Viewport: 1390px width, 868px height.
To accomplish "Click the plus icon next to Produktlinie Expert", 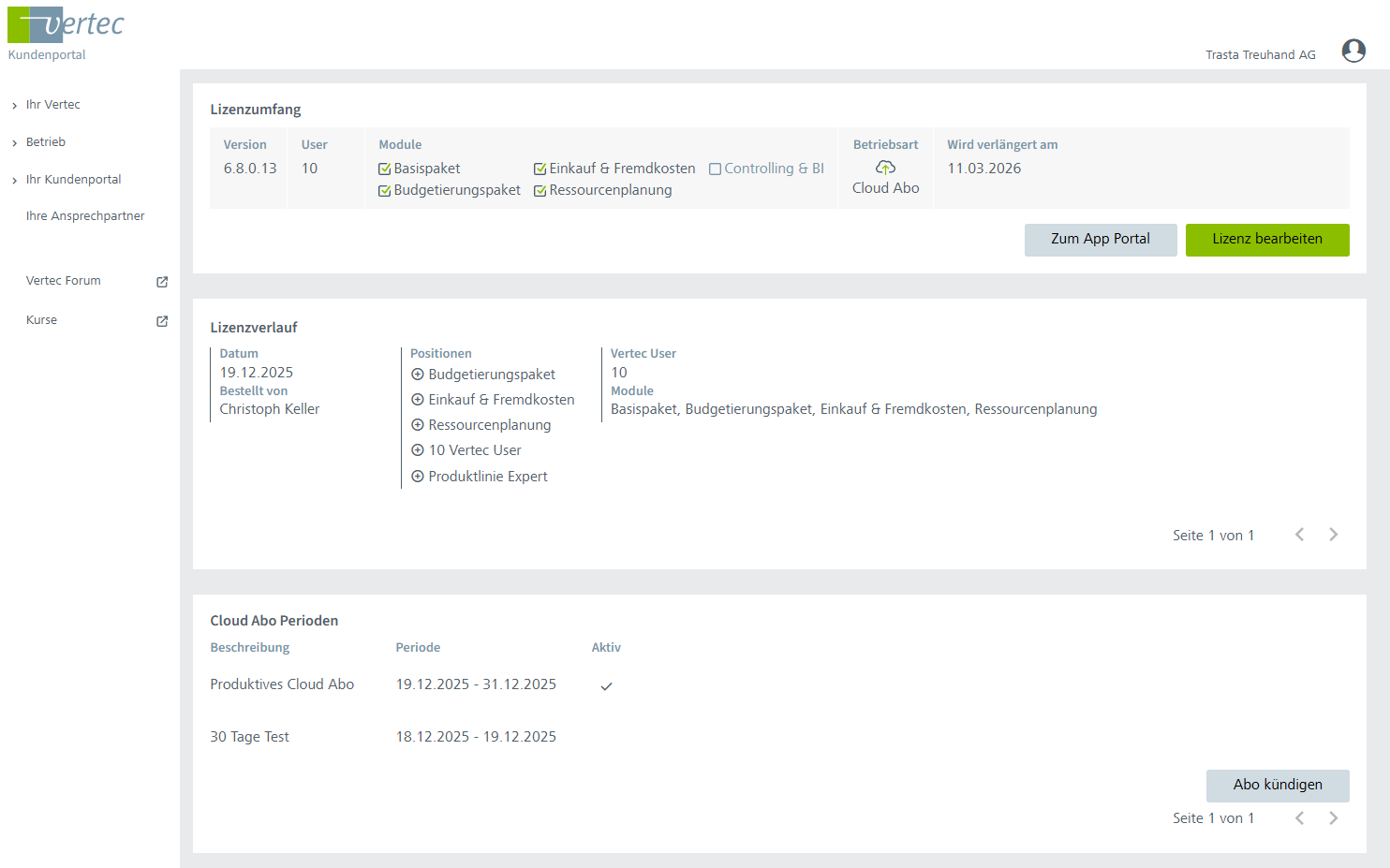I will click(418, 477).
